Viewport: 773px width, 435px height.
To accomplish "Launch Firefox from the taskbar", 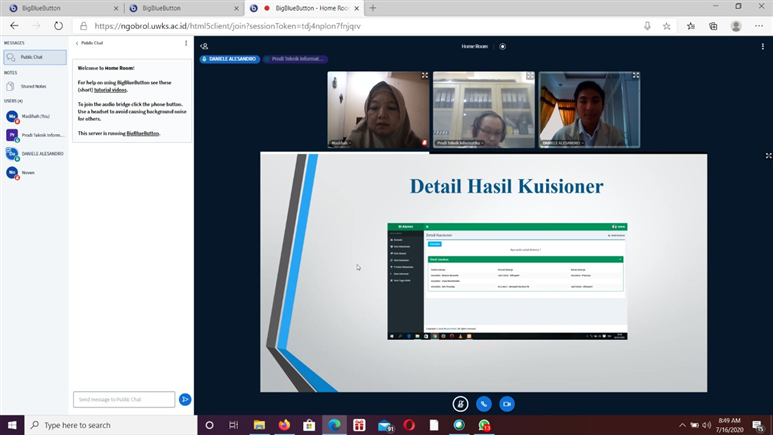I will 284,425.
